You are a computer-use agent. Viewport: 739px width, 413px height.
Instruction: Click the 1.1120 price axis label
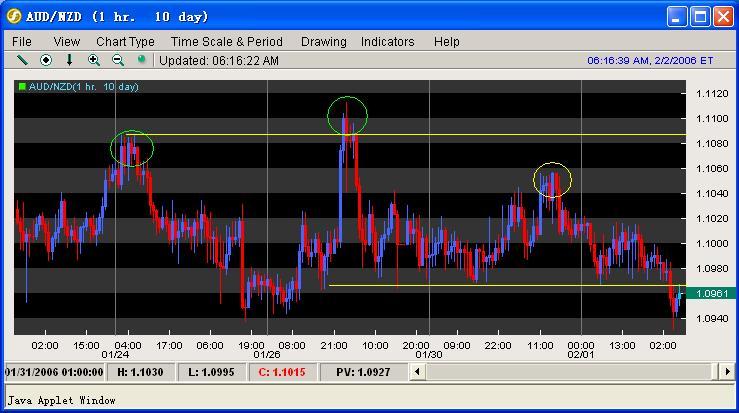712,93
